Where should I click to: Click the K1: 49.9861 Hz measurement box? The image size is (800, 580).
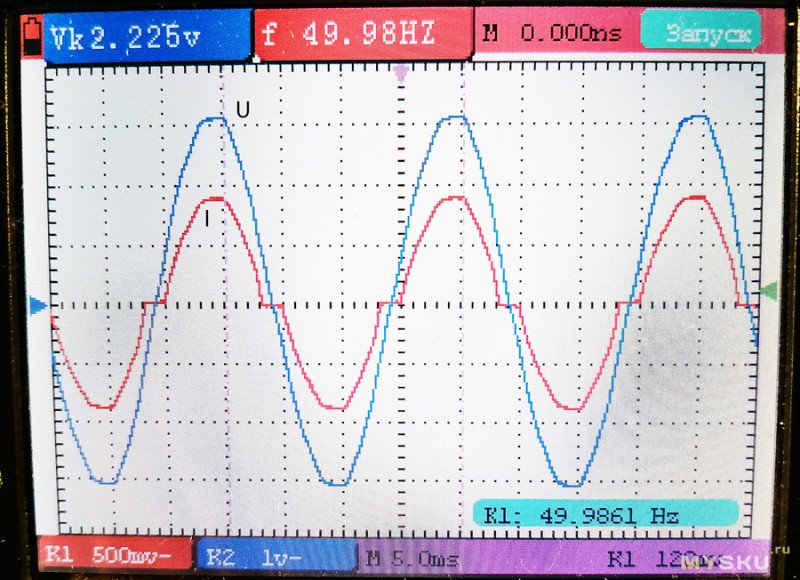[x=606, y=515]
